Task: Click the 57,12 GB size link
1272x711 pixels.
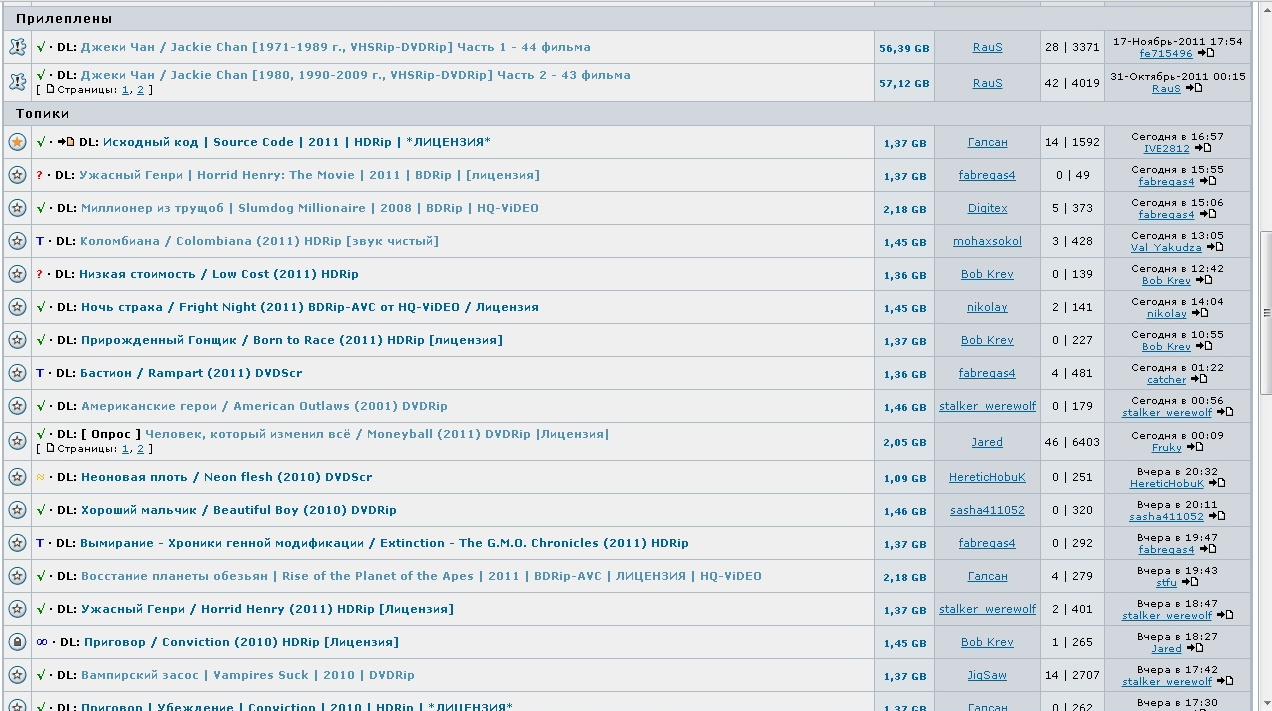Action: pyautogui.click(x=904, y=83)
